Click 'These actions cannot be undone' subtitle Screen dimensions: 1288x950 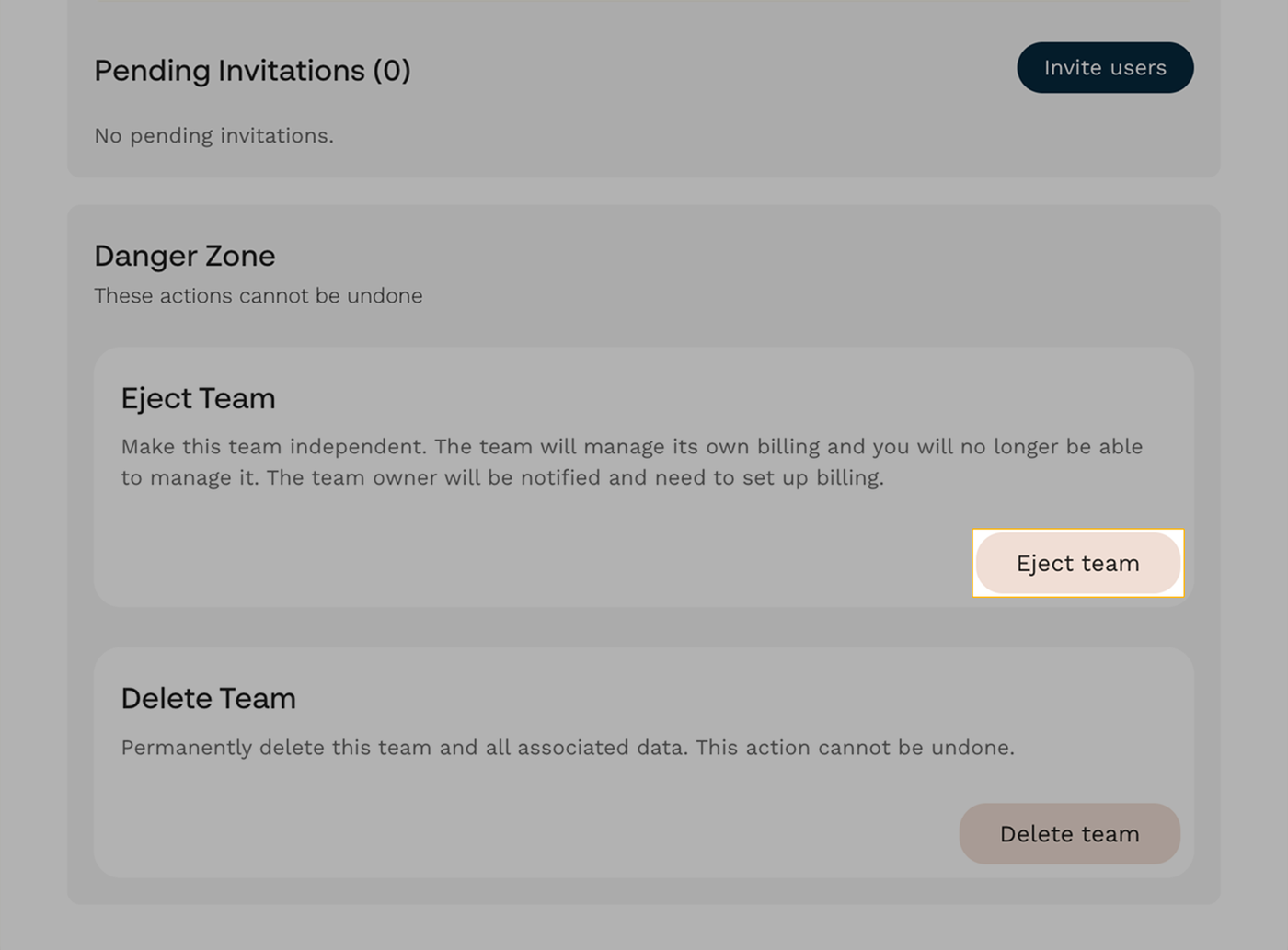point(258,295)
